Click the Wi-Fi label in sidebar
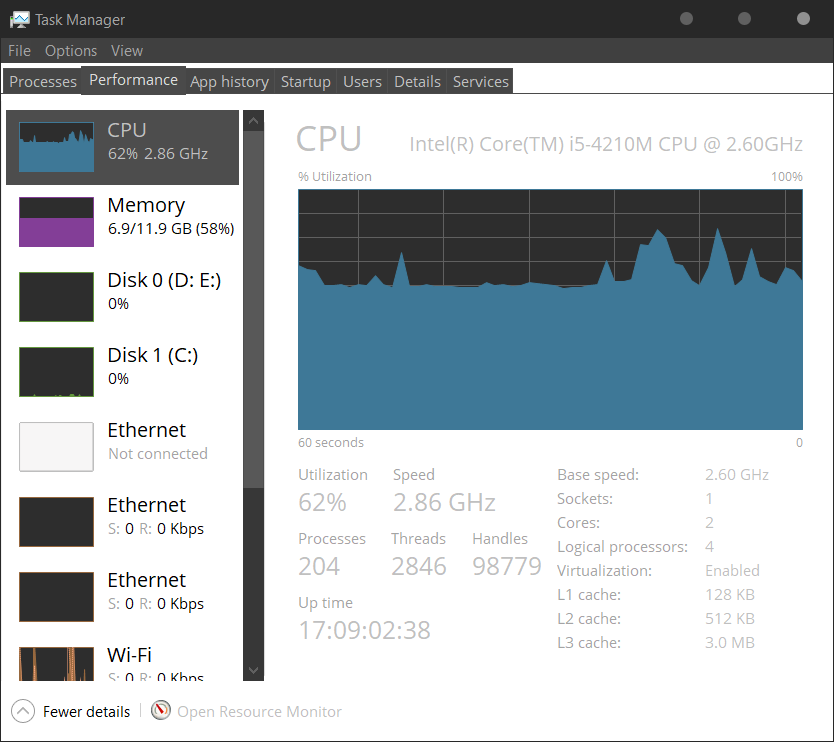The height and width of the screenshot is (742, 834). tap(129, 655)
